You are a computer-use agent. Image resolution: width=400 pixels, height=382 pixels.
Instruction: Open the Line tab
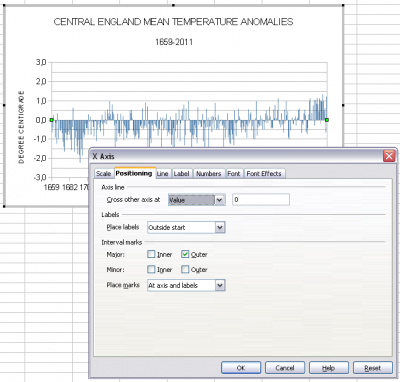click(162, 174)
